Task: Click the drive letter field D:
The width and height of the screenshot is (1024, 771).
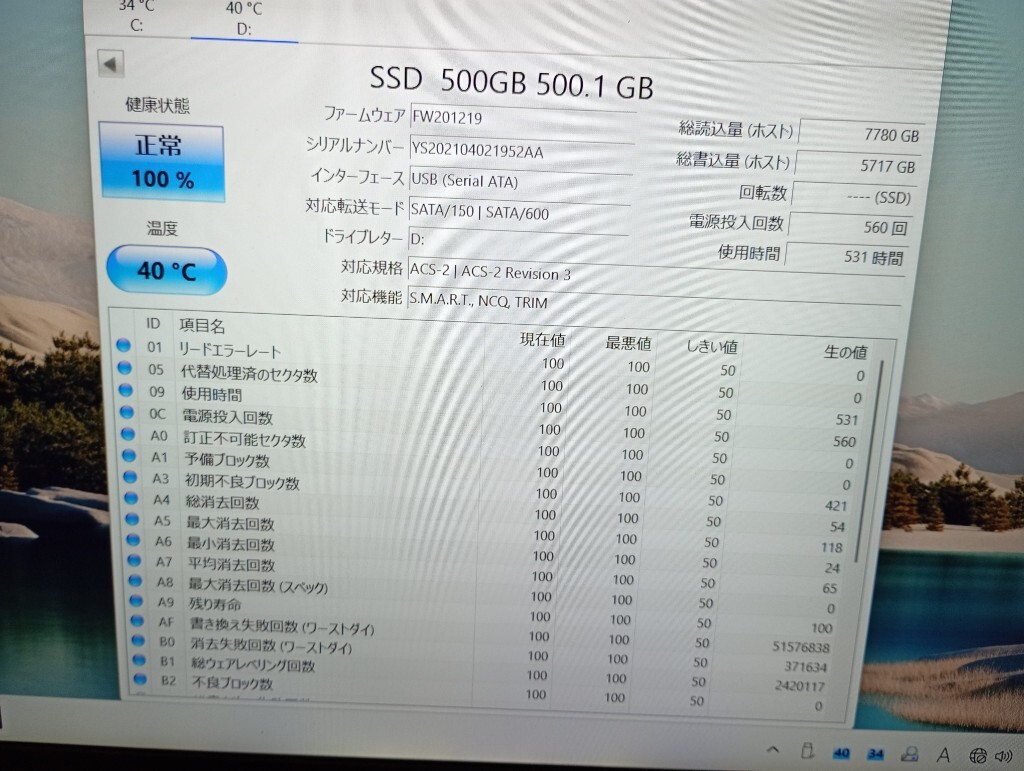Action: [x=517, y=240]
